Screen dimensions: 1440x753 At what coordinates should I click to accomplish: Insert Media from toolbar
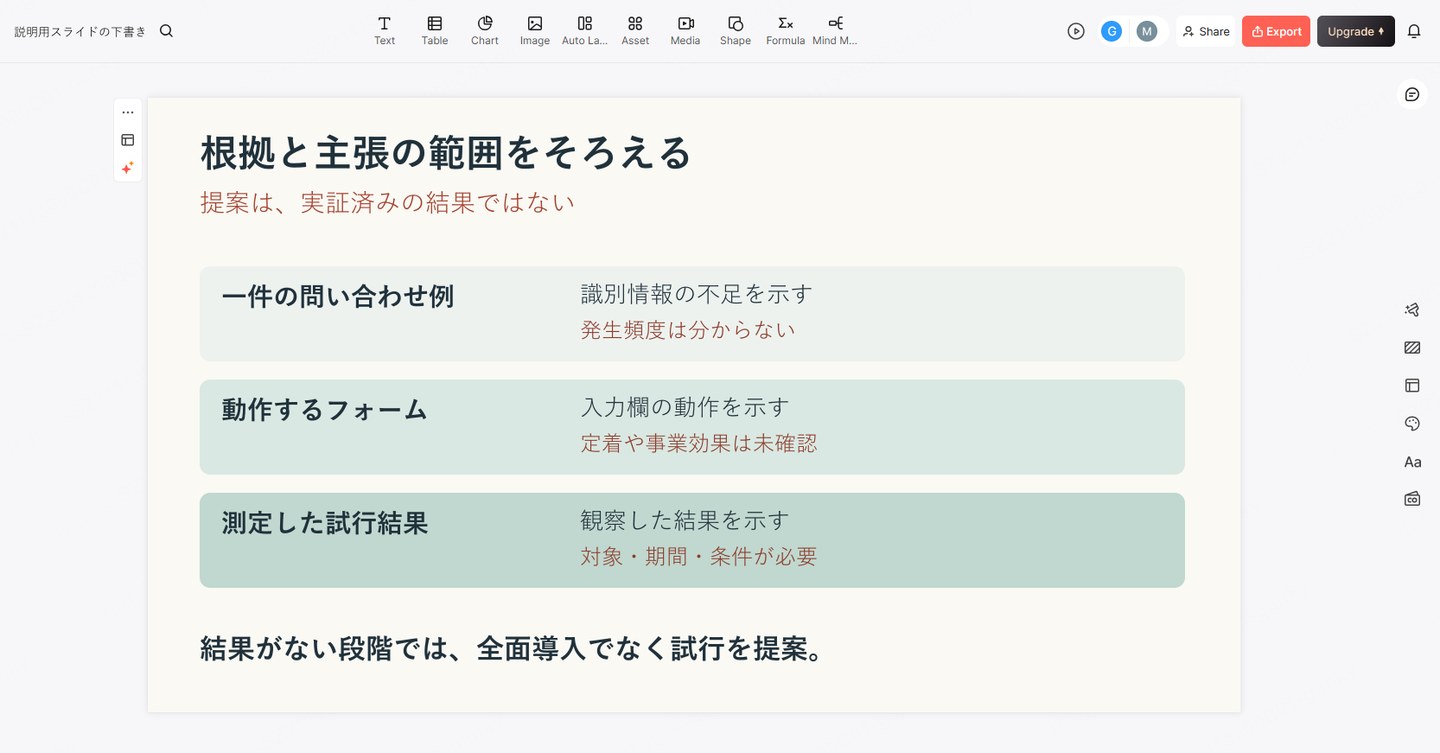tap(685, 31)
